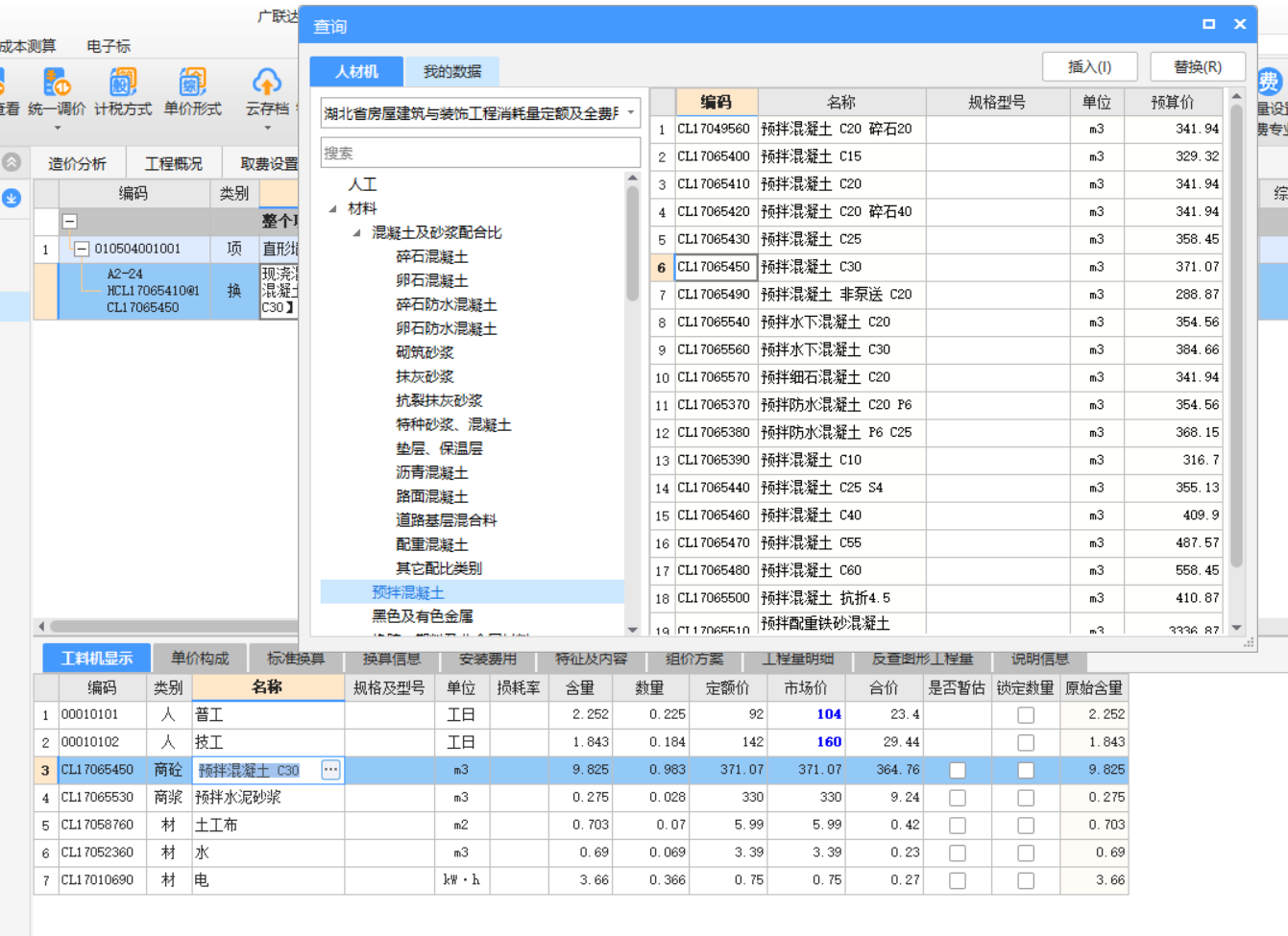Select row CL17065430 预拌混凝土 C25
The height and width of the screenshot is (936, 1288).
(937, 239)
